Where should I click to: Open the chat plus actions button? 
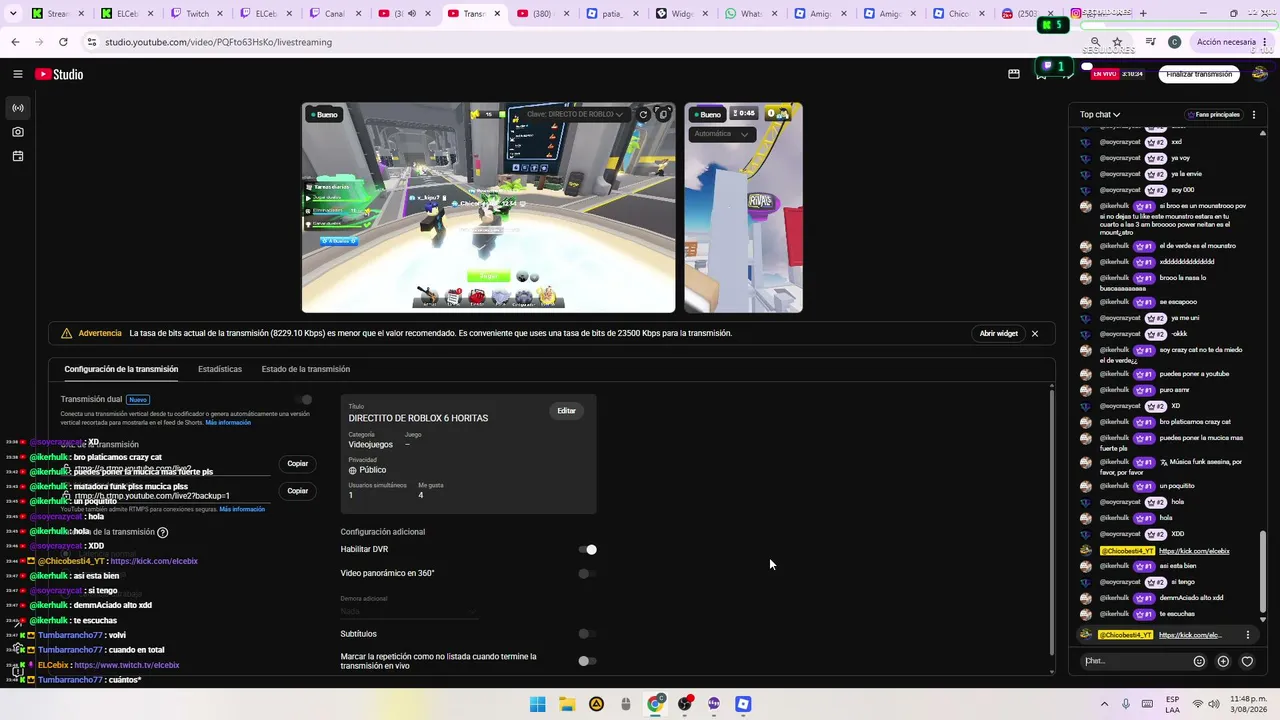[x=1223, y=661]
